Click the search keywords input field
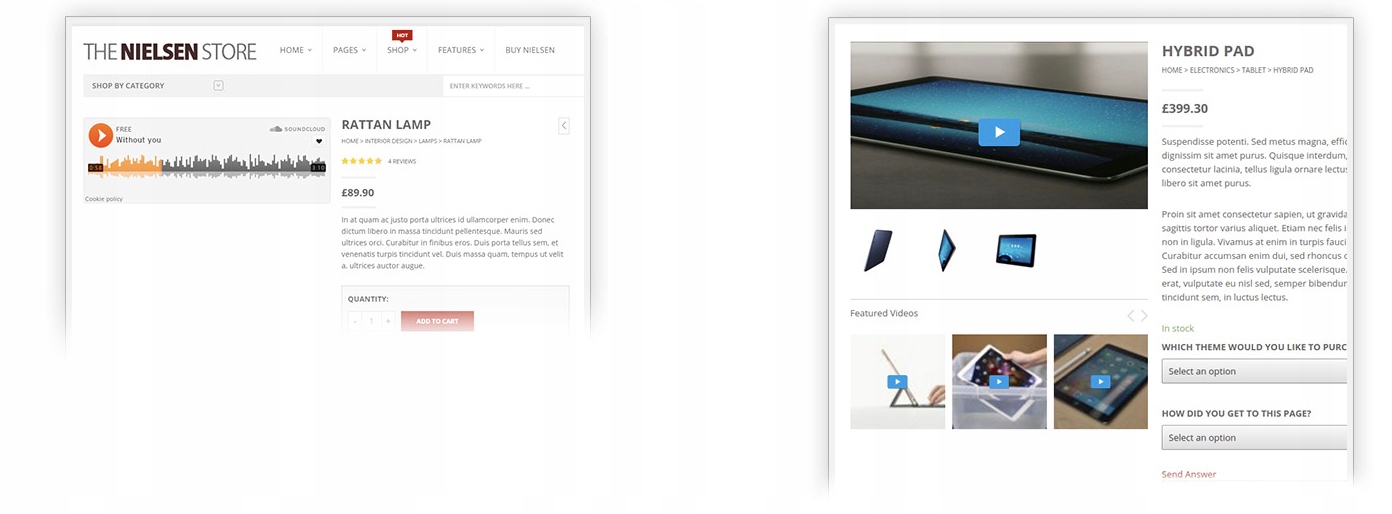 click(513, 86)
